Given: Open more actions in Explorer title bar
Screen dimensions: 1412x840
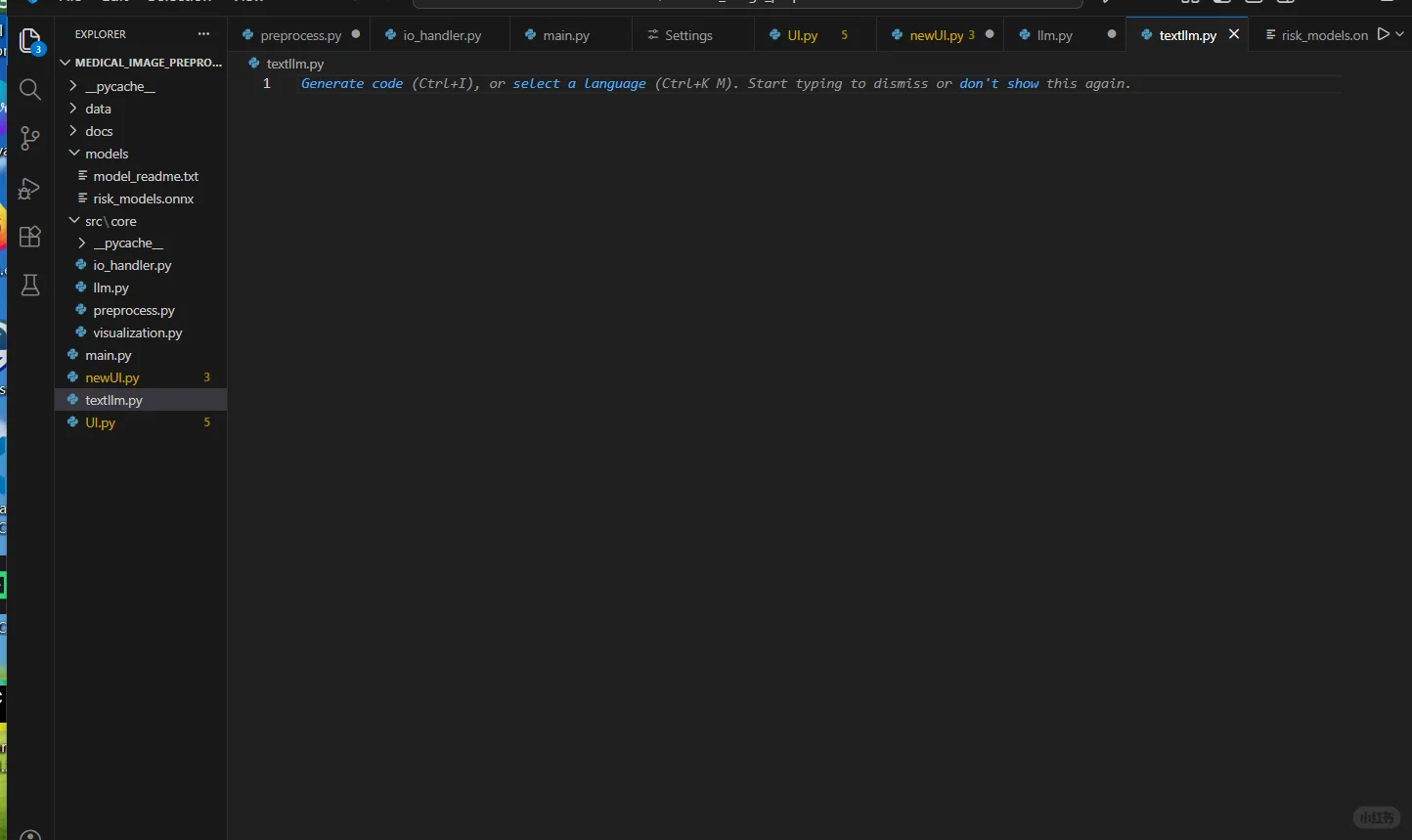Looking at the screenshot, I should pos(203,33).
